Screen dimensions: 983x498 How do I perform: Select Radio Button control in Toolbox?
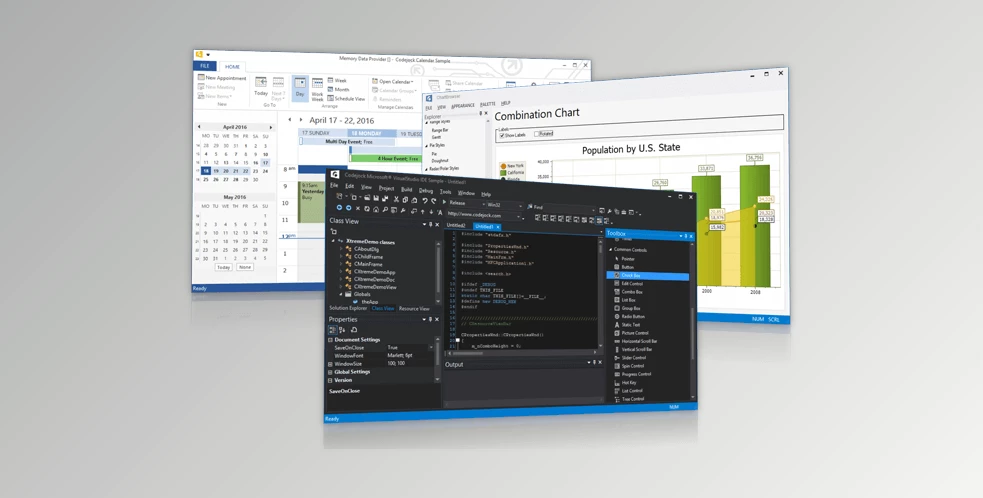click(634, 317)
